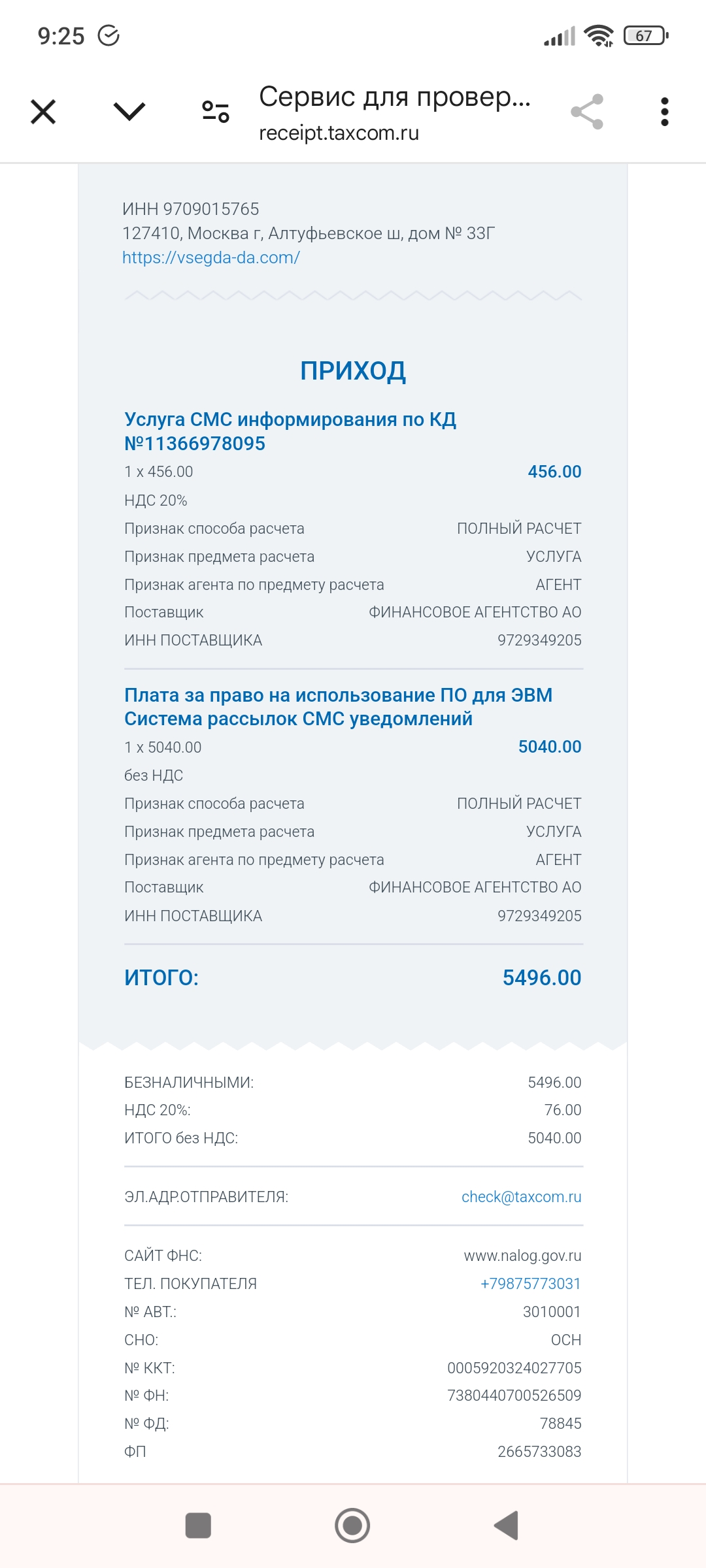Tap the check@taxcom.ru email link
This screenshot has height=1568, width=706.
[x=521, y=1196]
